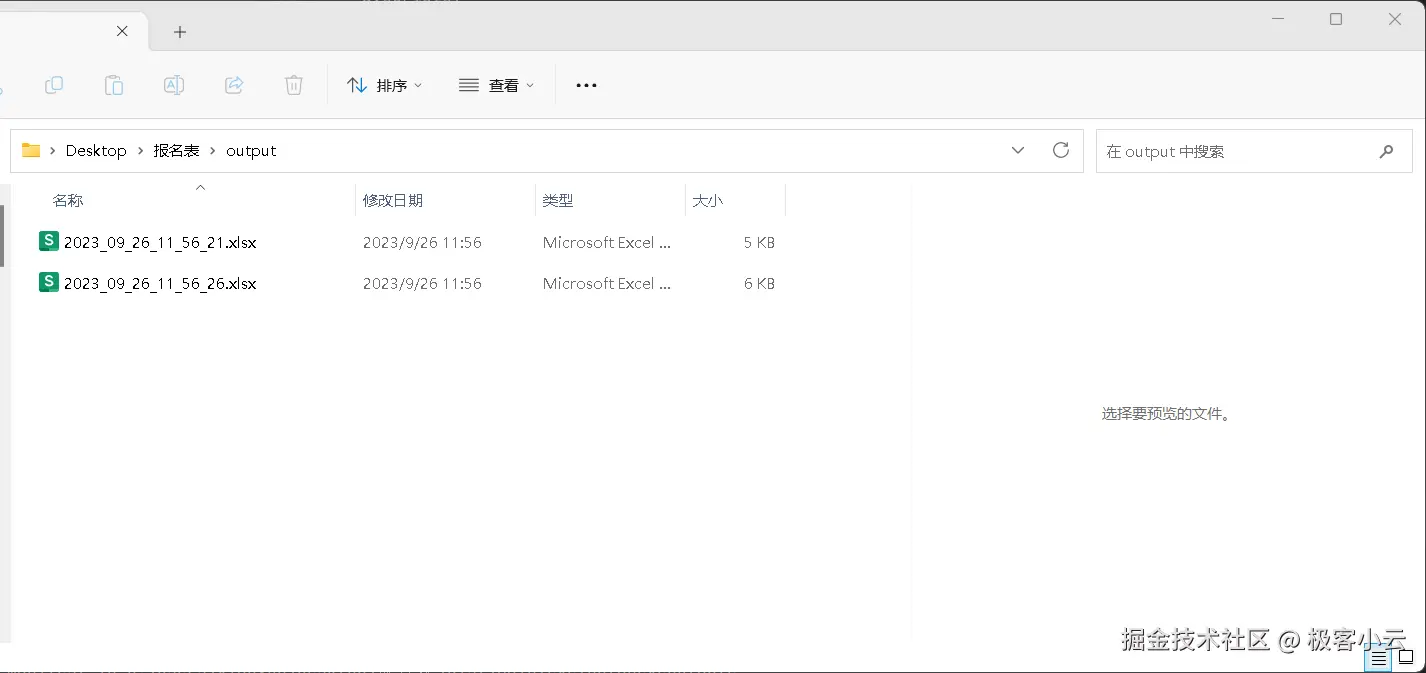Click the icon of 2023_09_26_11_56_26.xlsx
The image size is (1426, 673).
[48, 282]
